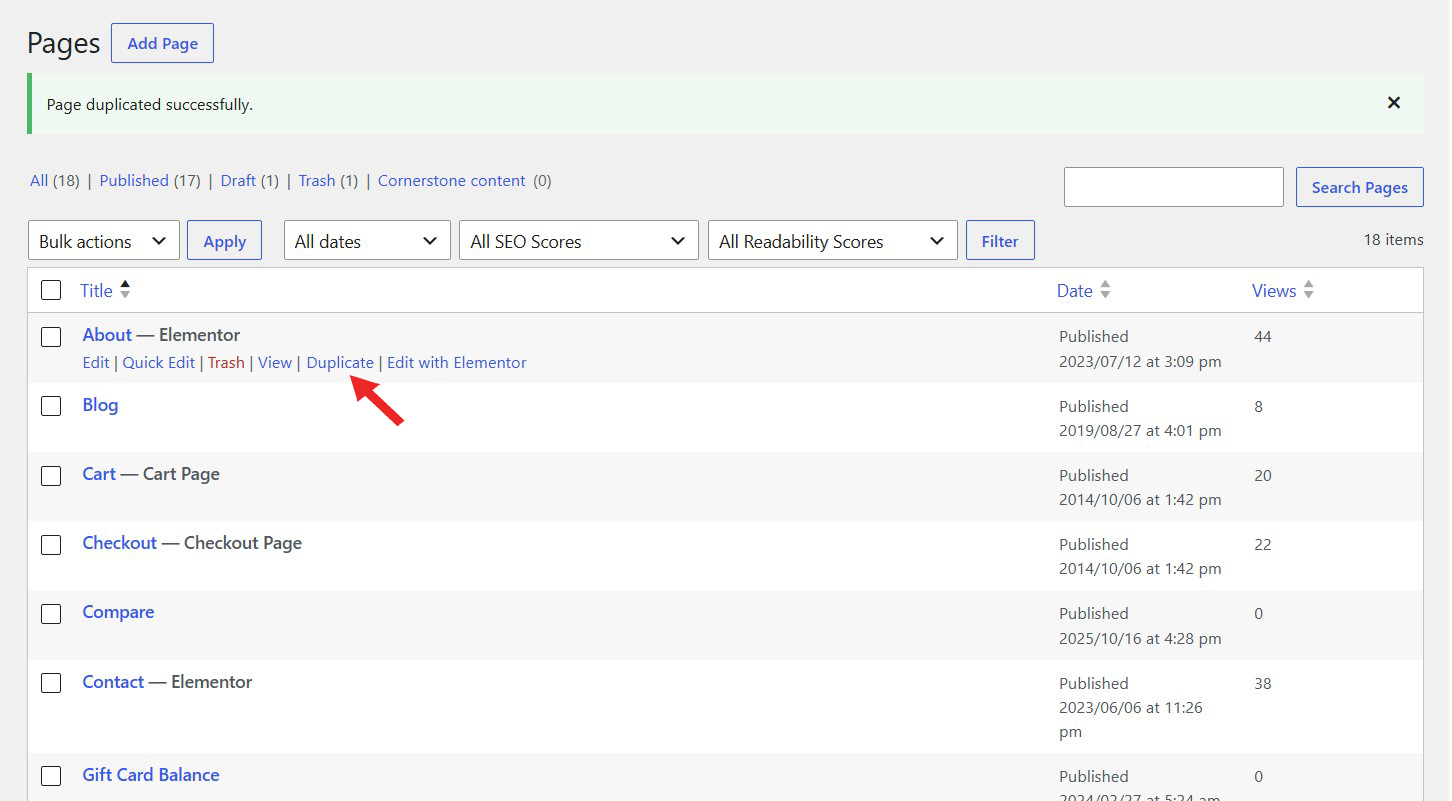The width and height of the screenshot is (1452, 801).
Task: Open the All Readability Scores dropdown
Action: [x=833, y=241]
